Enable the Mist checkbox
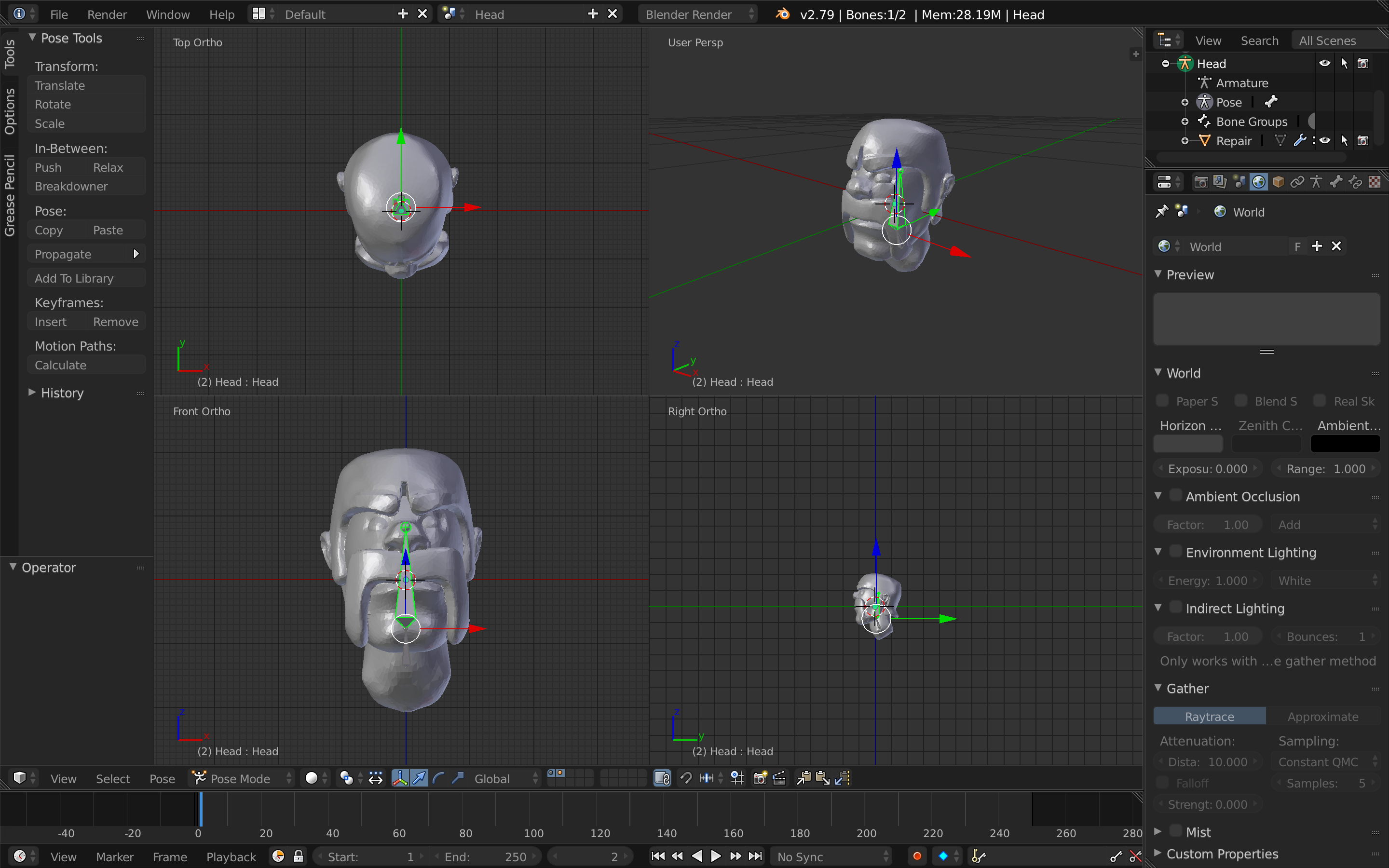Screen dimensions: 1389x868 click(1176, 831)
